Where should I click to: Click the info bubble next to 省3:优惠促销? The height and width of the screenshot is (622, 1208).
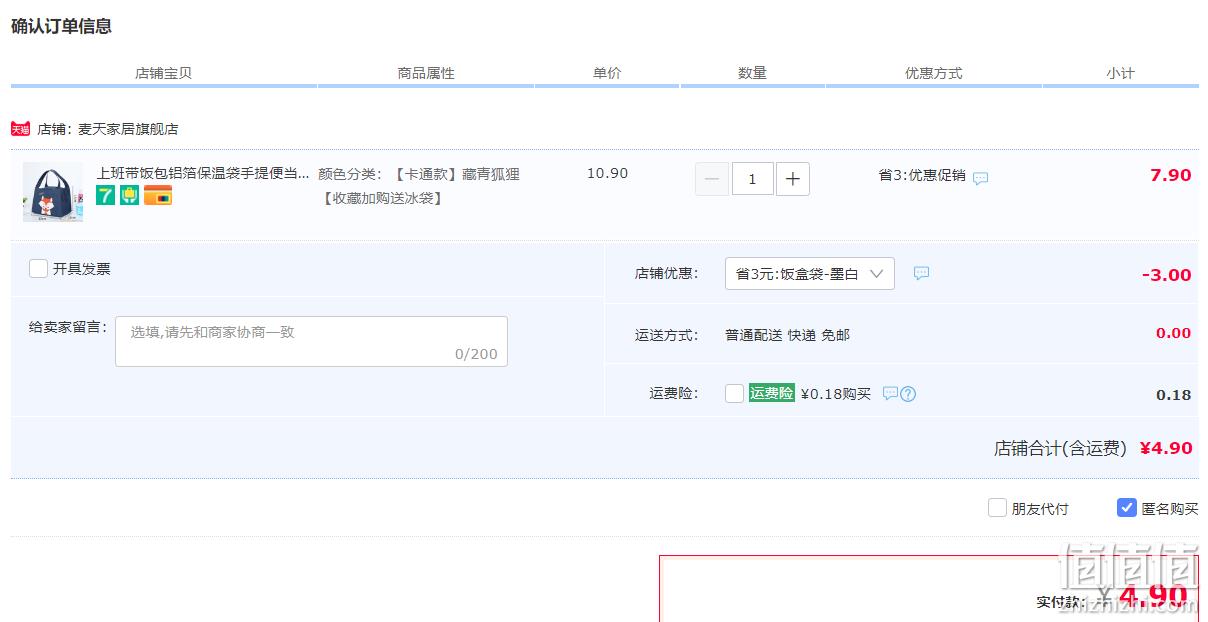click(981, 178)
